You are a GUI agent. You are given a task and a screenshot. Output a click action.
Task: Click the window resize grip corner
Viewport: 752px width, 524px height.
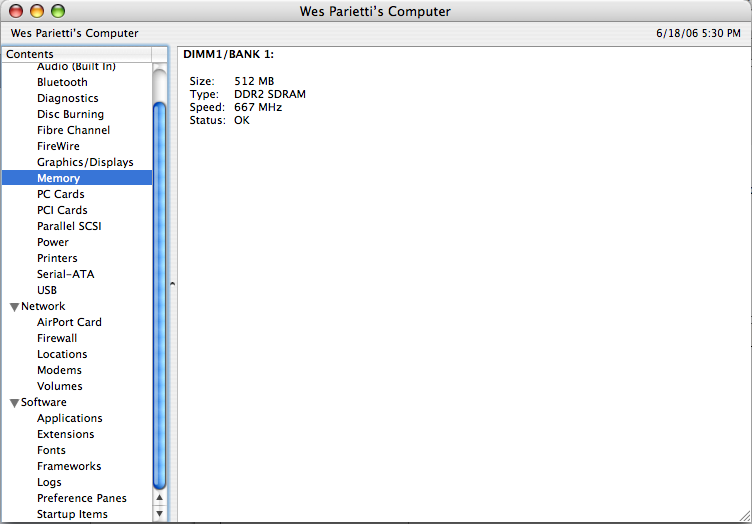click(x=745, y=516)
